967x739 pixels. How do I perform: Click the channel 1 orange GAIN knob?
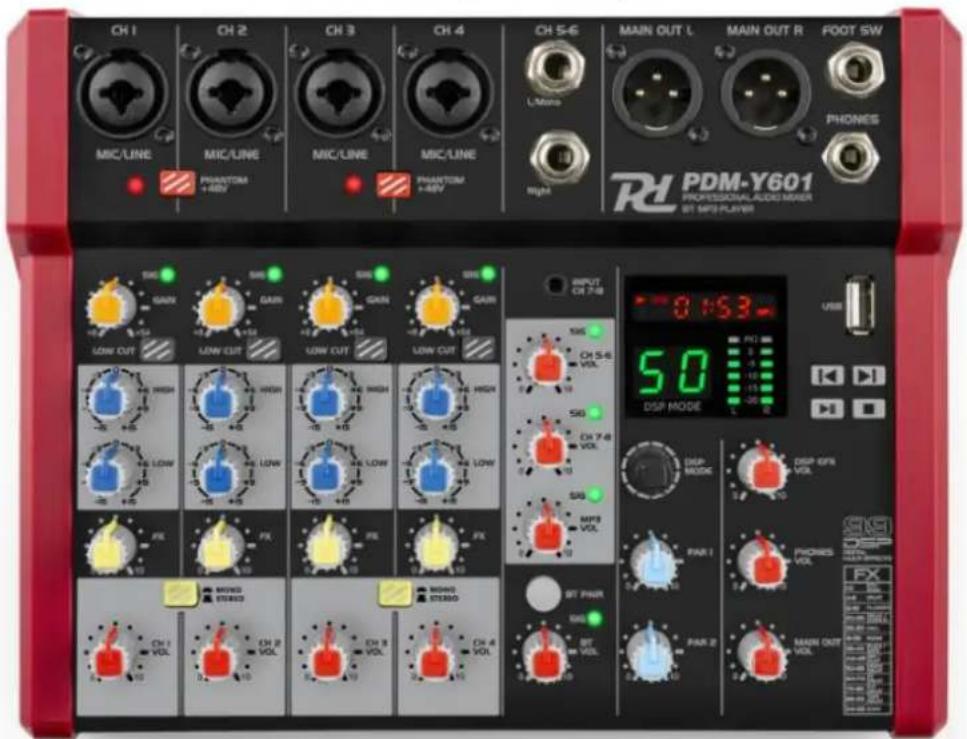click(111, 305)
